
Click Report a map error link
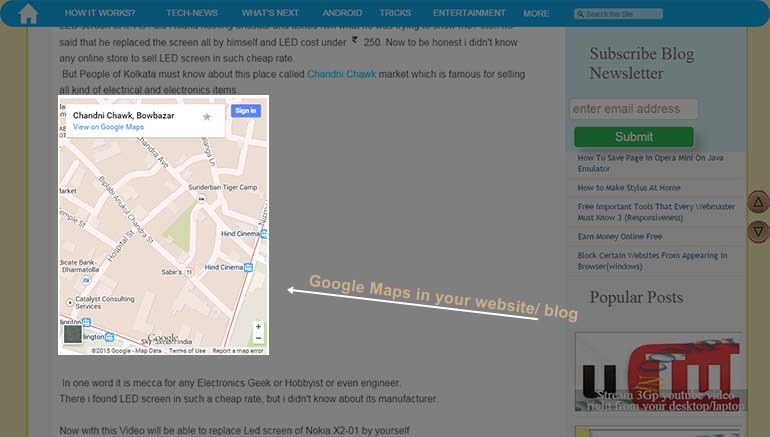pos(238,351)
